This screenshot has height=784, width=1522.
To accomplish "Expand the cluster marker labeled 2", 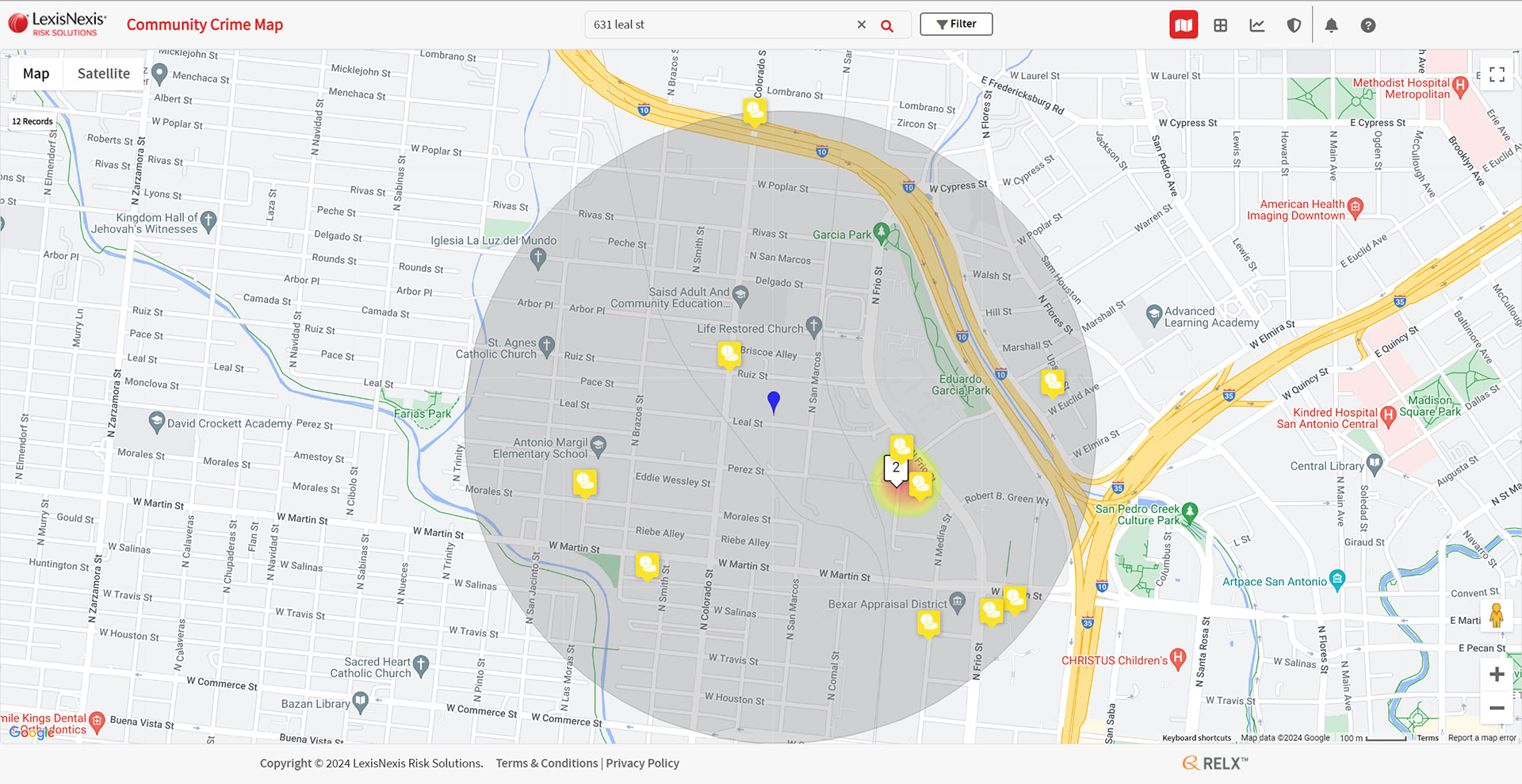I will pos(896,468).
